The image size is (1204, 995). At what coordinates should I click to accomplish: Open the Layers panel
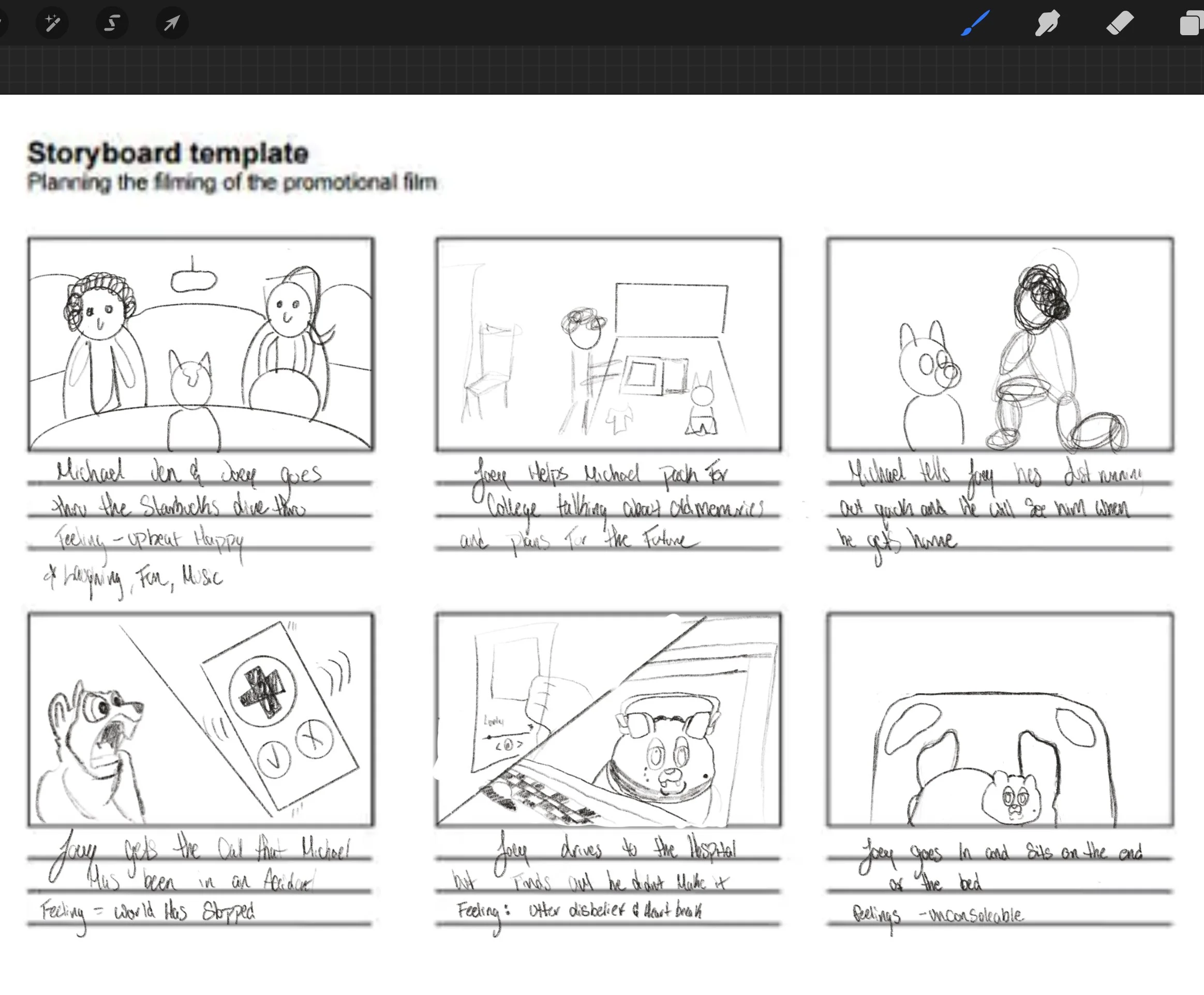click(1191, 24)
